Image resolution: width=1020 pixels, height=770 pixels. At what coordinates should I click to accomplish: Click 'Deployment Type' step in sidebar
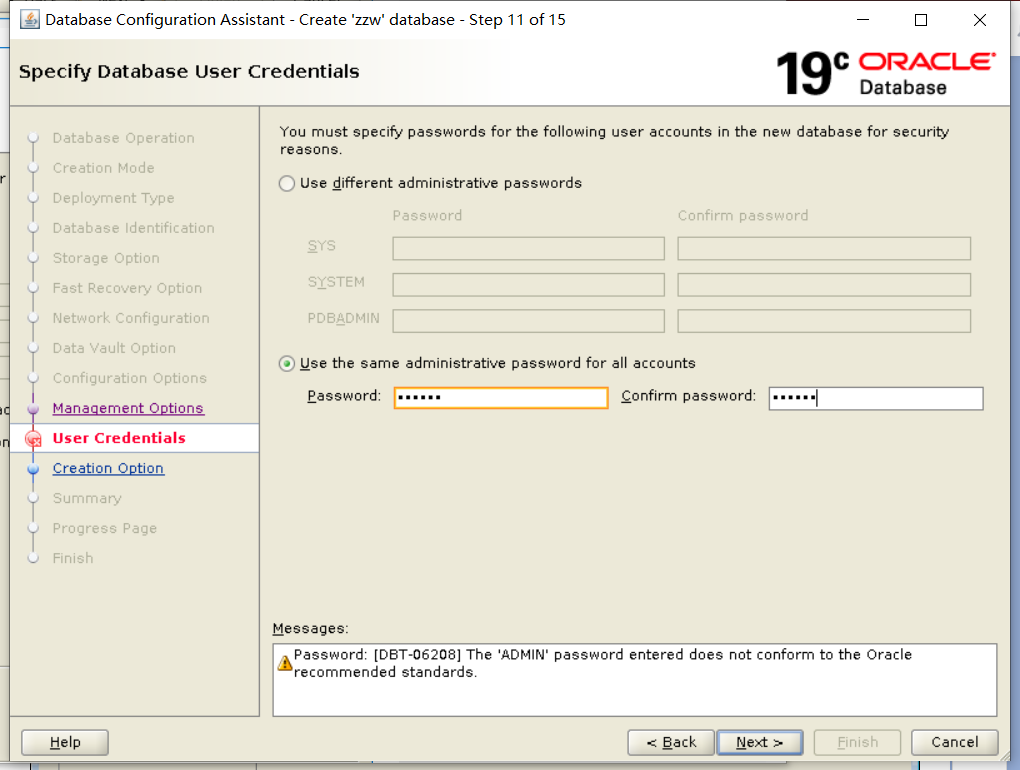113,198
